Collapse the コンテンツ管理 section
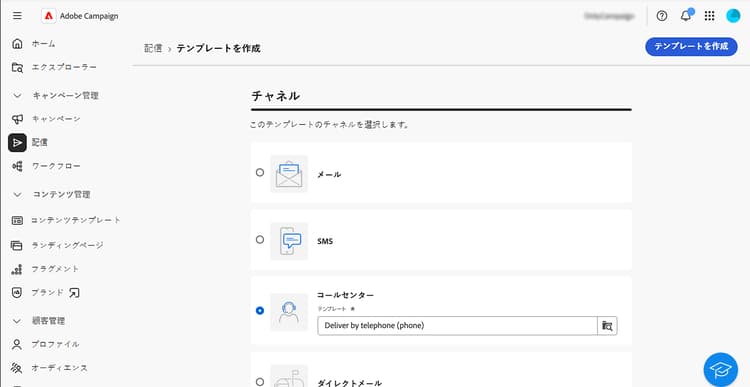The image size is (750, 387). (17, 195)
